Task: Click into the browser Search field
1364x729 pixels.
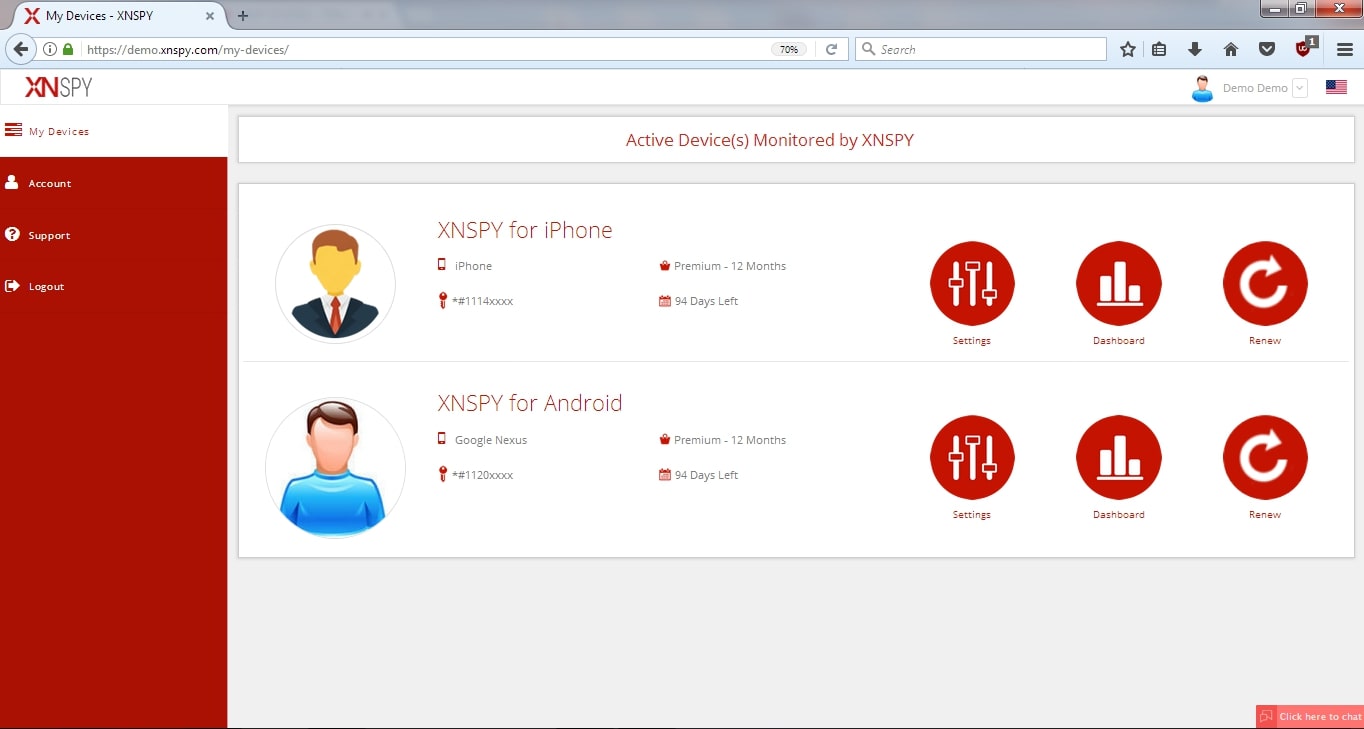Action: point(981,49)
